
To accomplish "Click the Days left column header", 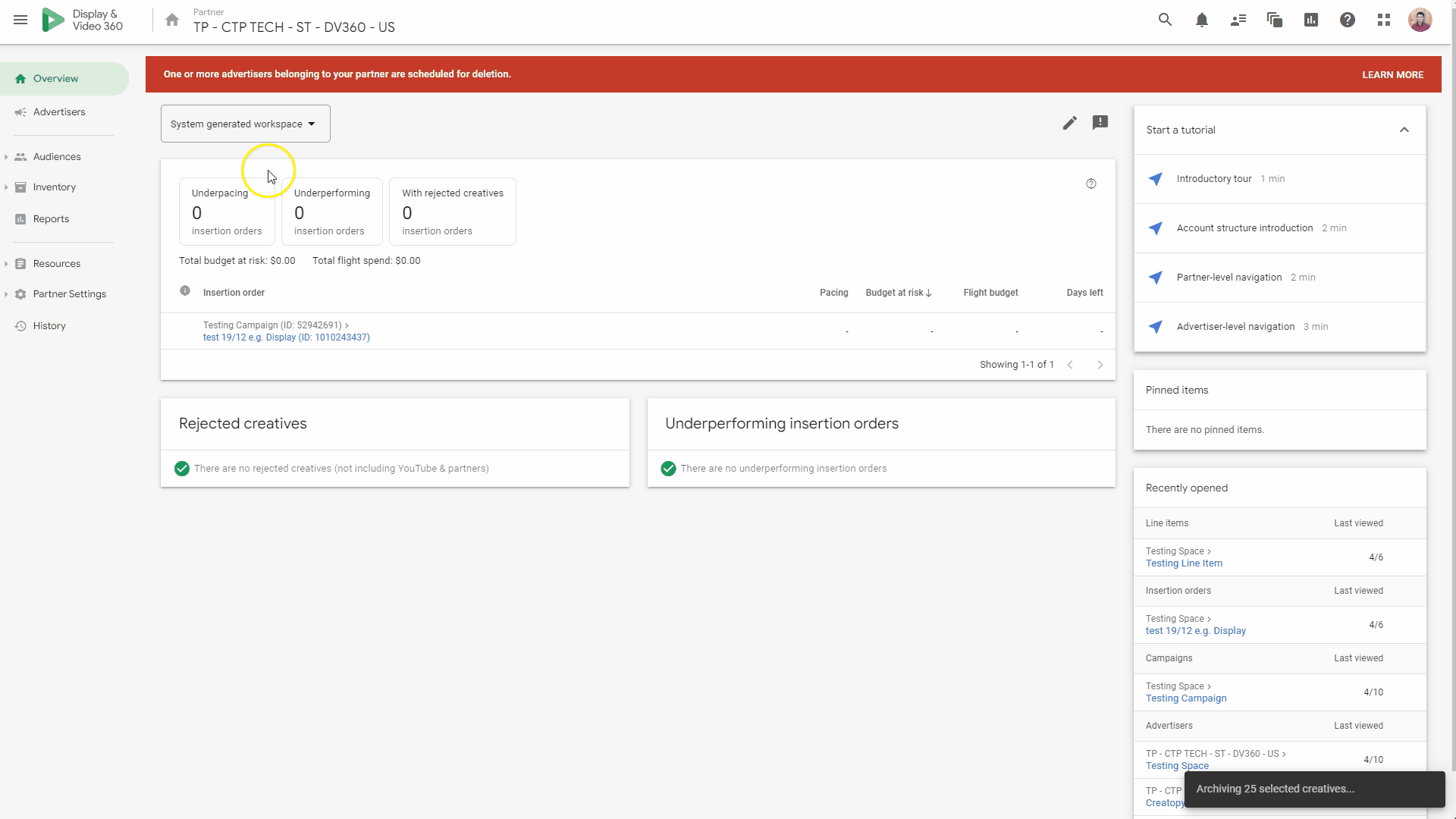I will 1084,293.
